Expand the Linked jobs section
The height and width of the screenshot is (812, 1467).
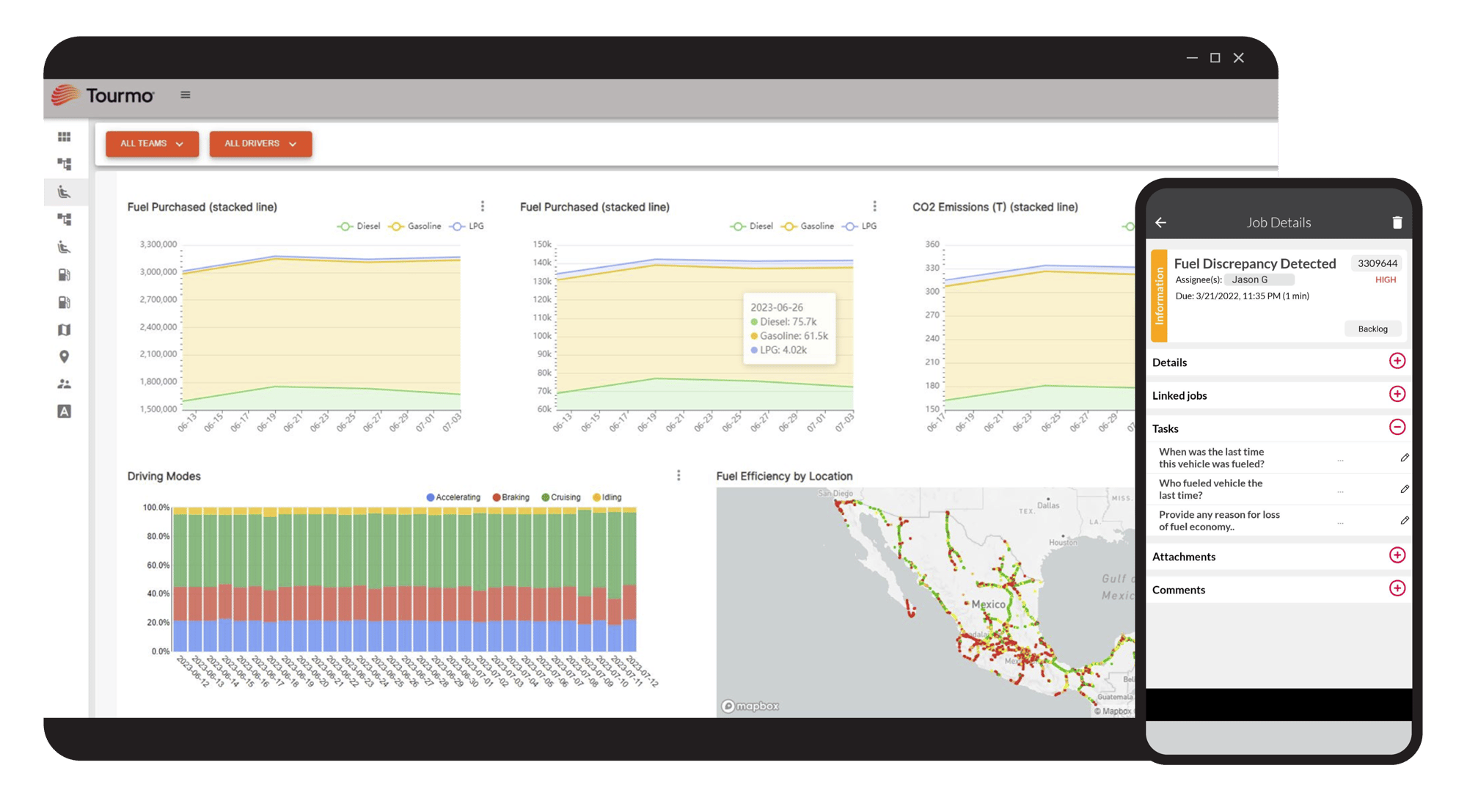tap(1397, 394)
